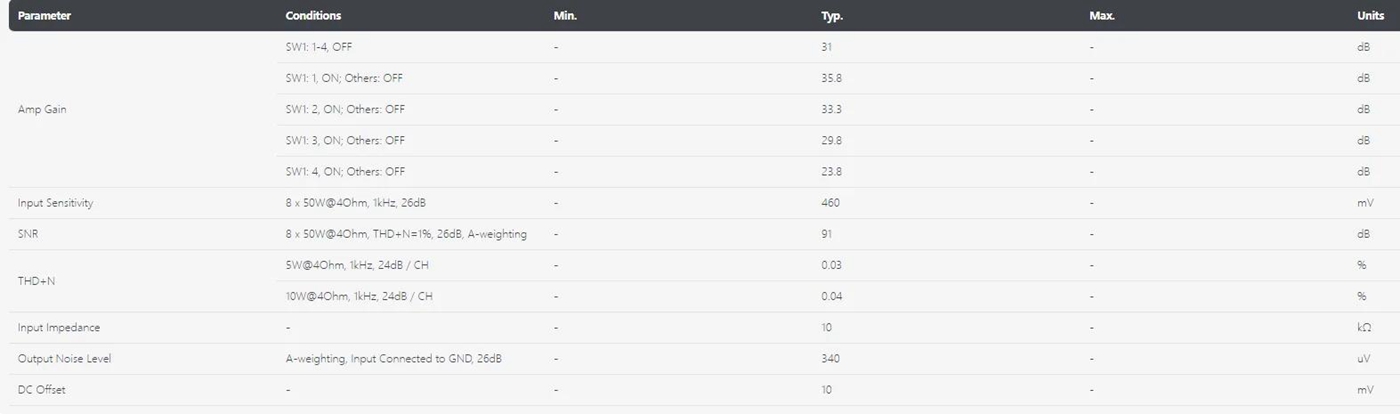Select the Output Noise Level label

coord(64,359)
